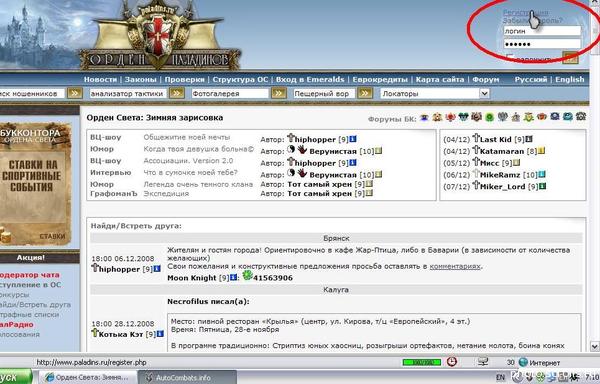Viewport: 600px width, 384px height.
Task: Click the Букконтора ставки banner
Action: (35, 184)
